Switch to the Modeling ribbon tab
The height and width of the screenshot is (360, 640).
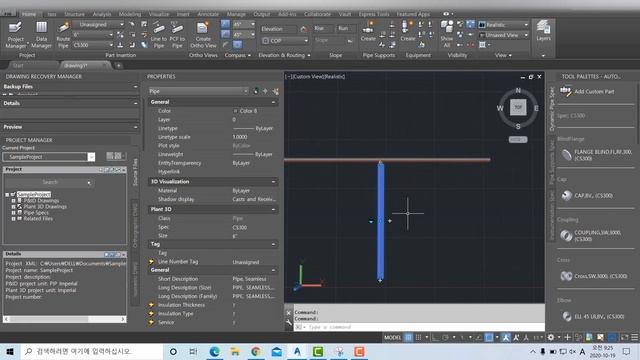(130, 14)
